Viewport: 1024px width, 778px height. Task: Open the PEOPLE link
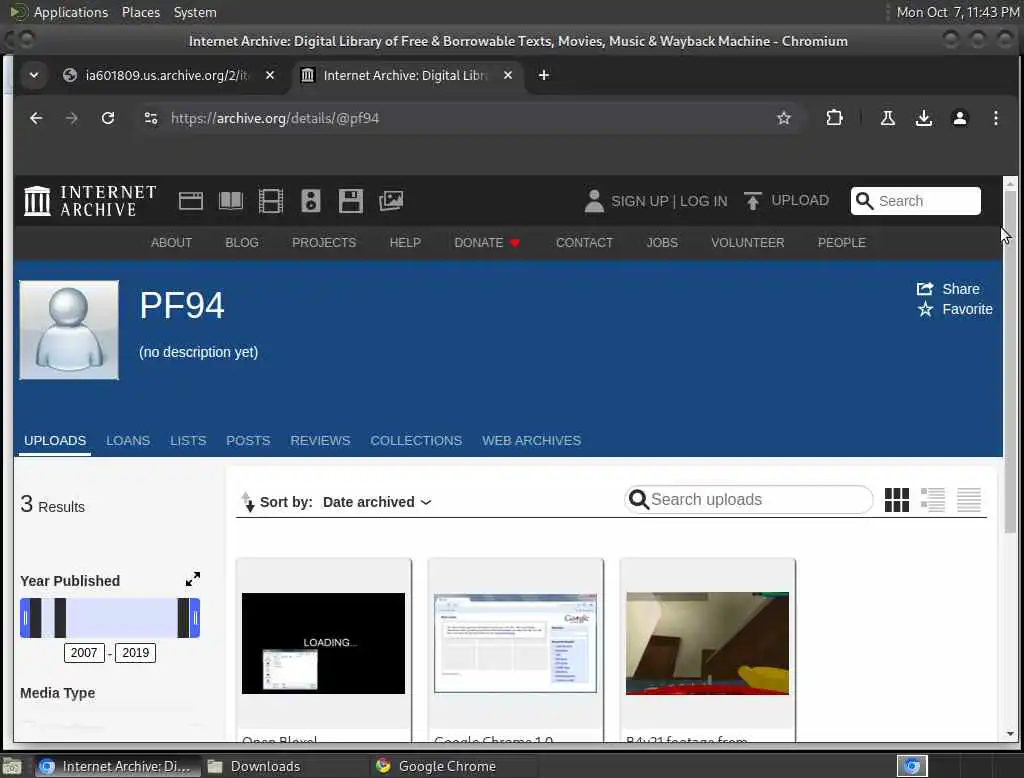click(841, 242)
